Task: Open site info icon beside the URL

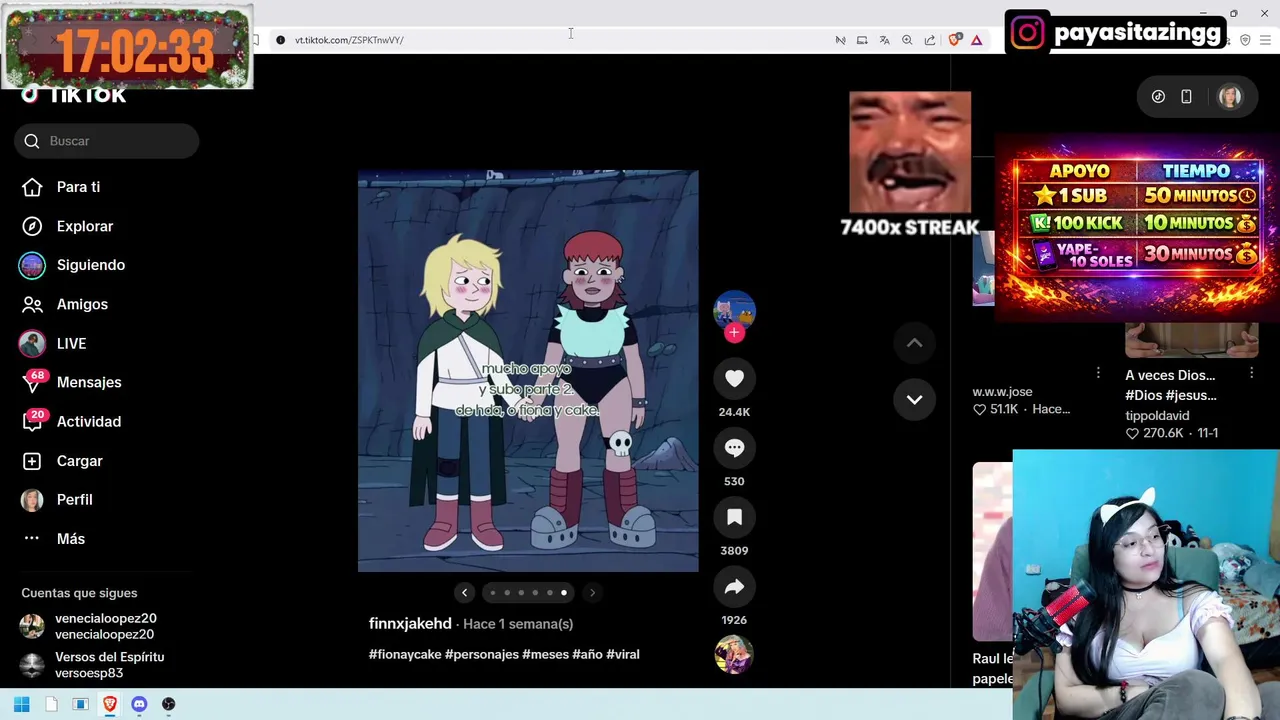Action: (280, 40)
